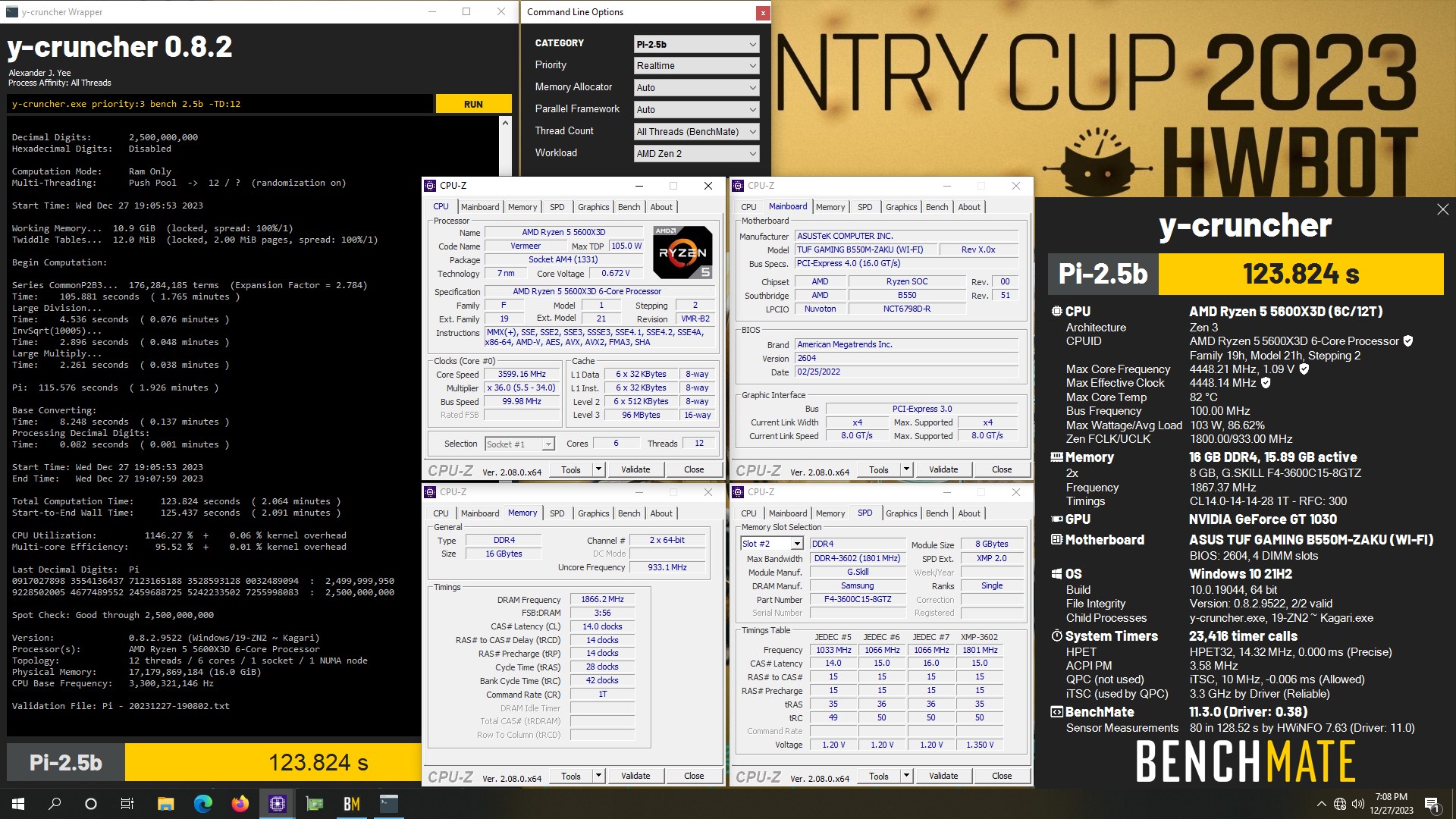Switch to Graphics tab in CPU-Z CPU window
1456x819 pixels.
[593, 207]
